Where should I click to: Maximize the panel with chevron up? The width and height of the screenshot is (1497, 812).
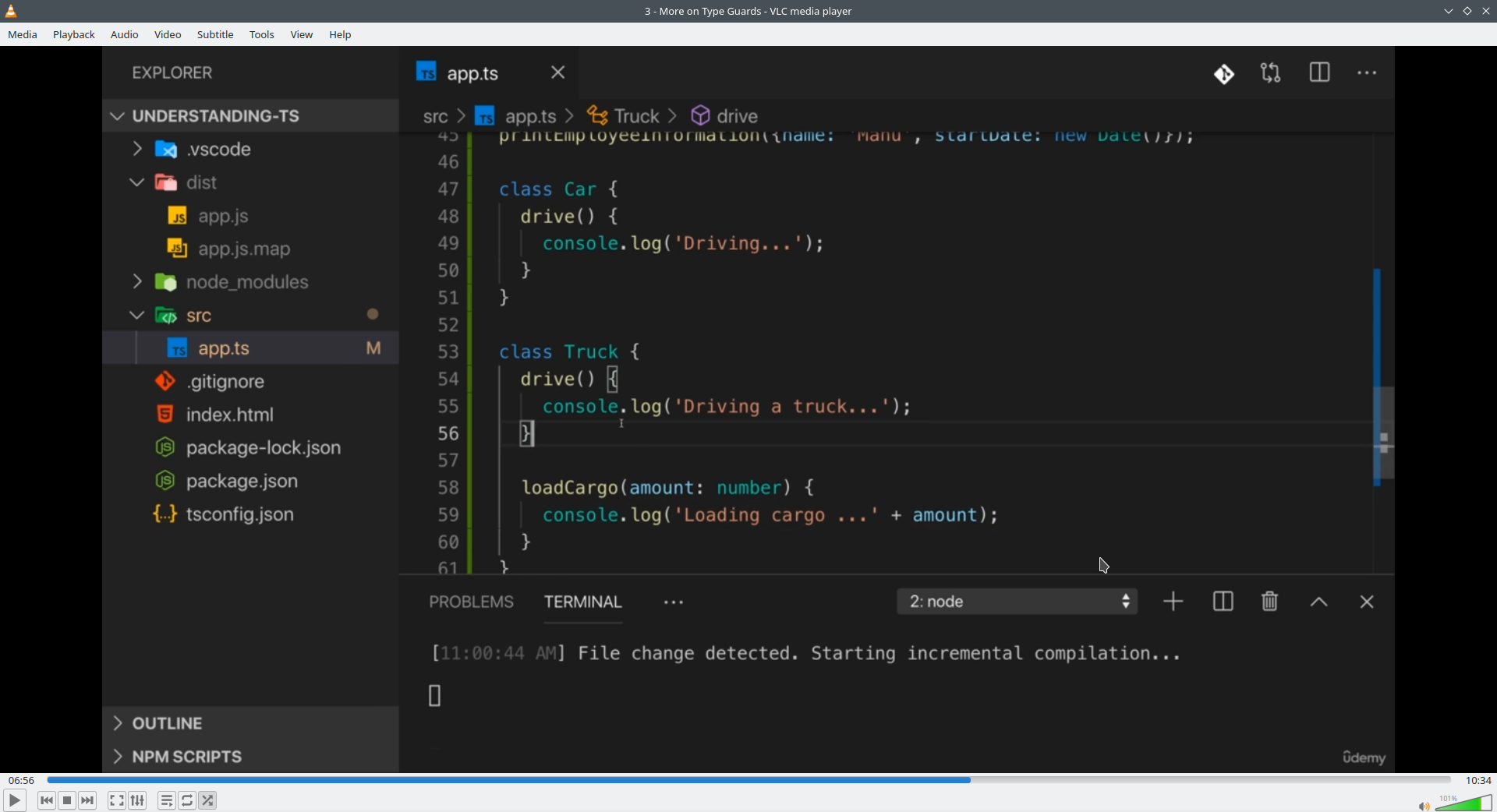(x=1319, y=603)
